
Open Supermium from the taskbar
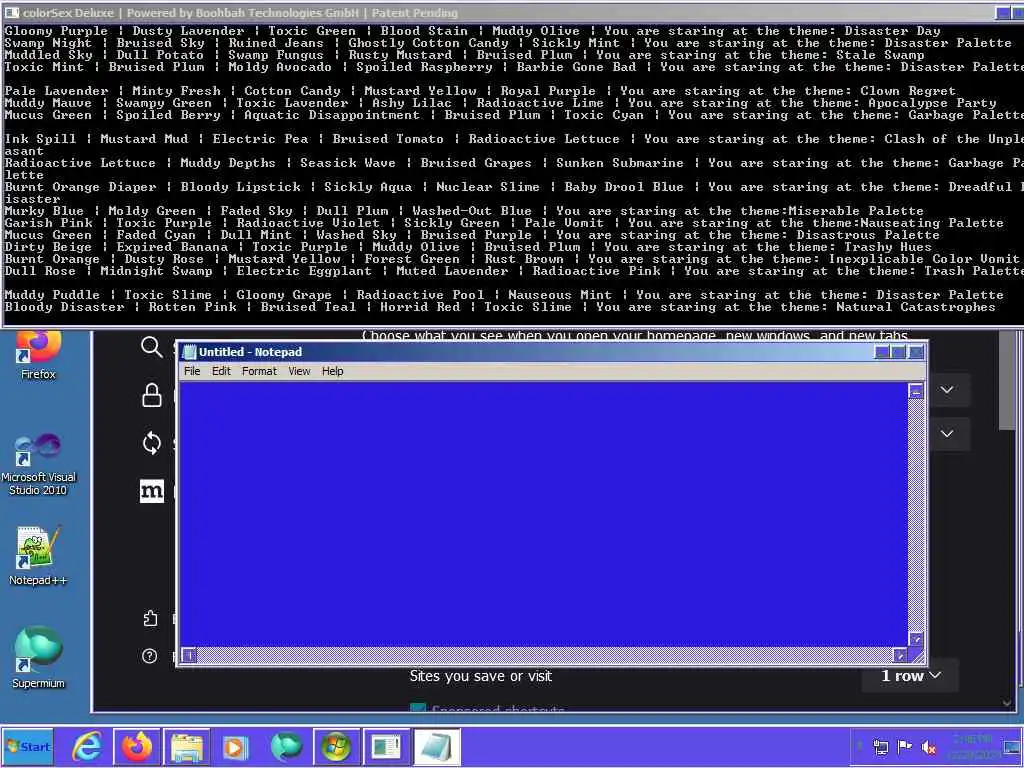click(286, 747)
